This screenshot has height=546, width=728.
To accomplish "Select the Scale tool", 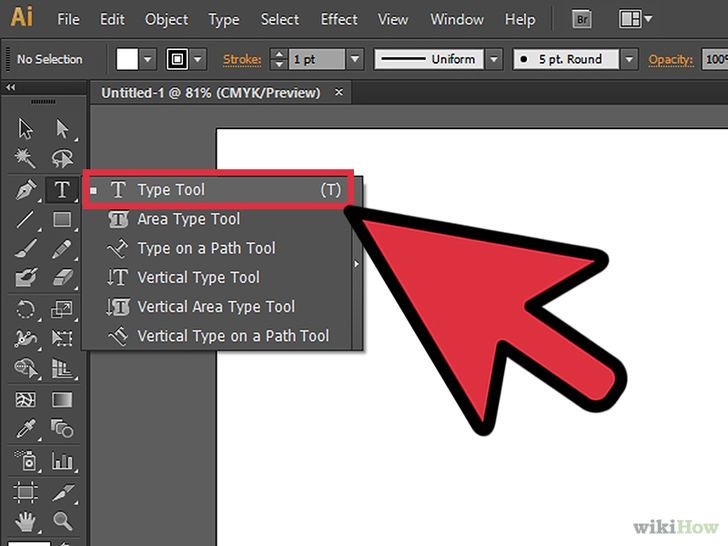I will pos(62,310).
